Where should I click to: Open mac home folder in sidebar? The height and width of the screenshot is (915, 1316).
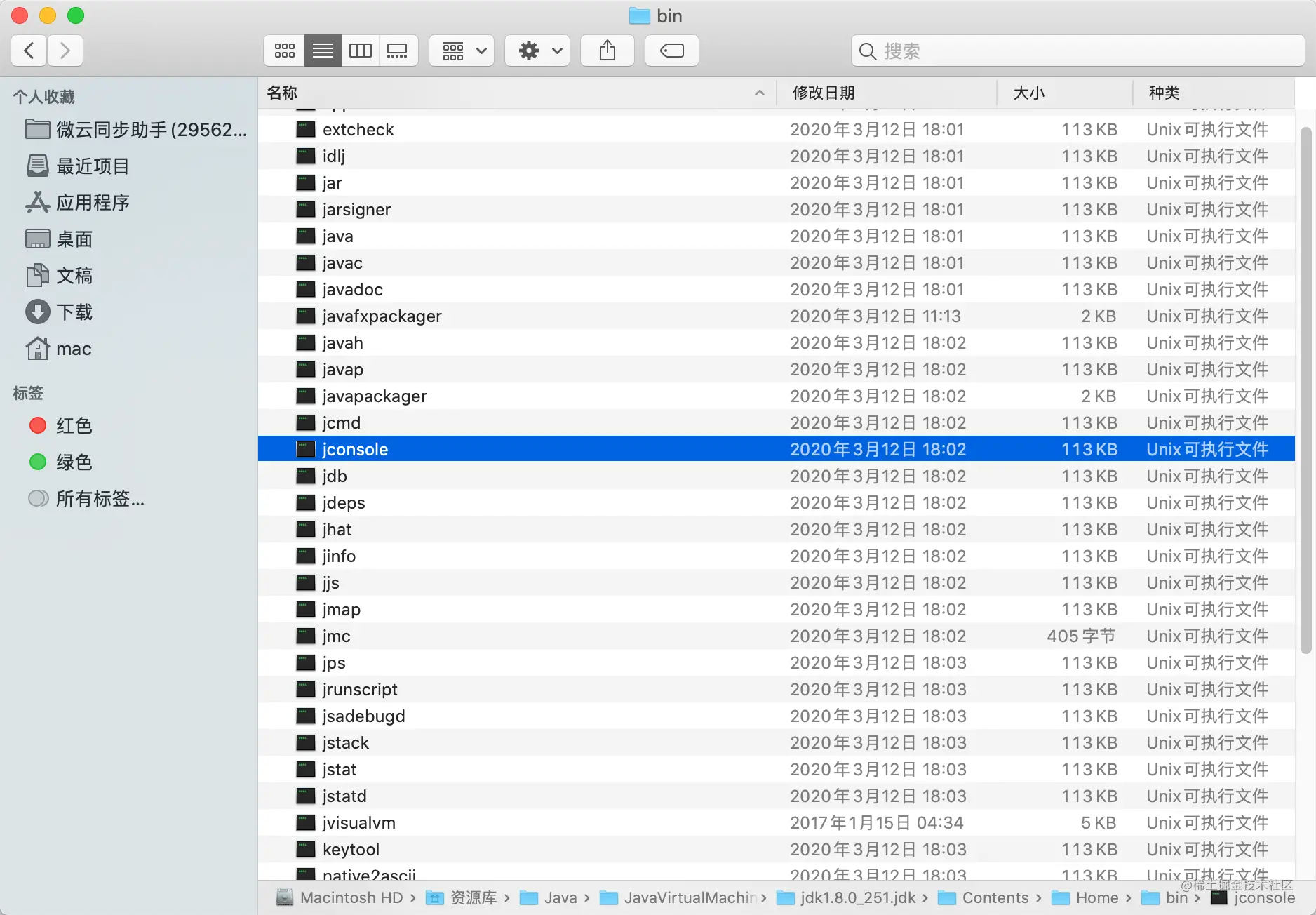[59, 349]
